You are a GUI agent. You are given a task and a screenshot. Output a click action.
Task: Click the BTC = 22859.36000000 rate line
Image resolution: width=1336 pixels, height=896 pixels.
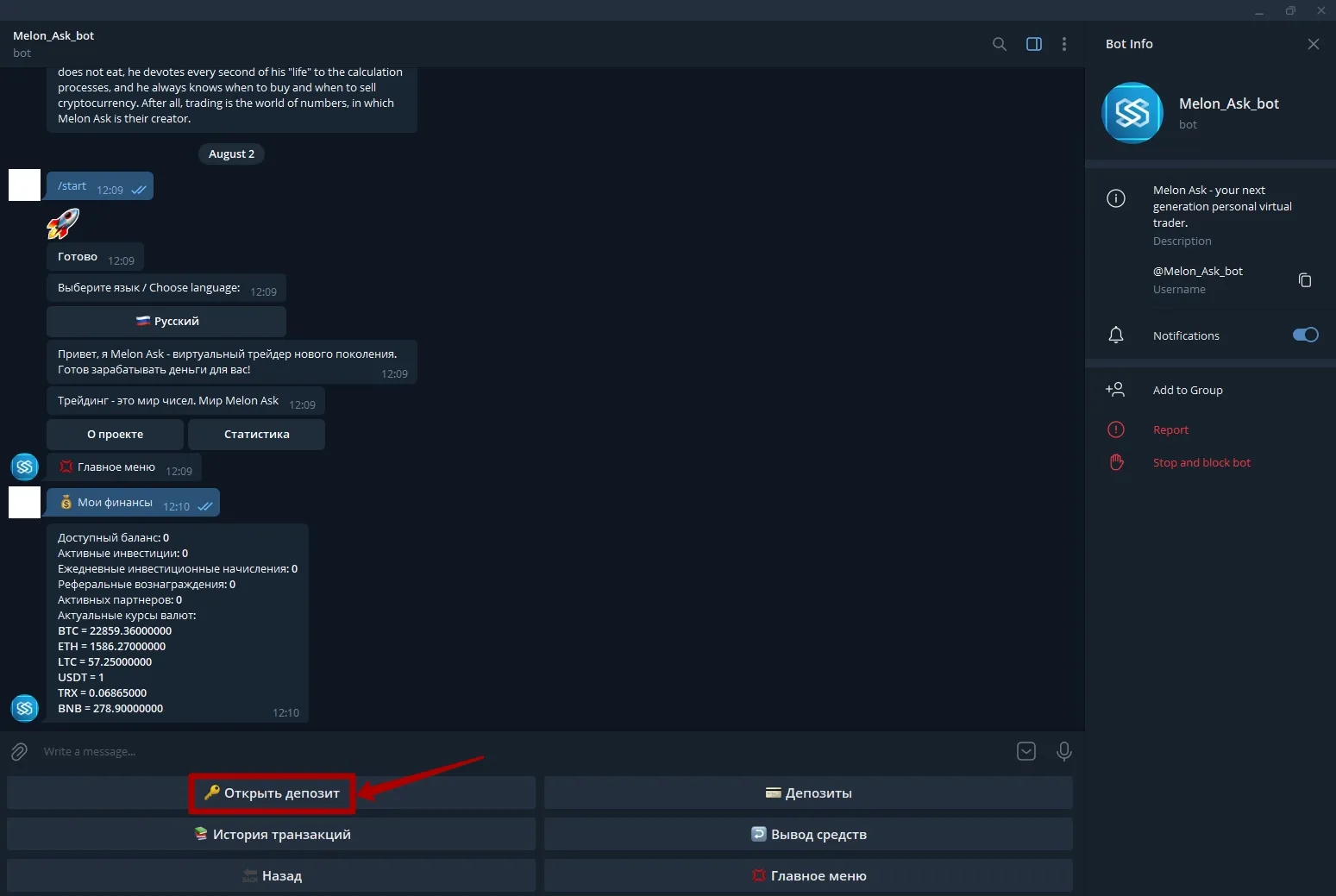(115, 630)
